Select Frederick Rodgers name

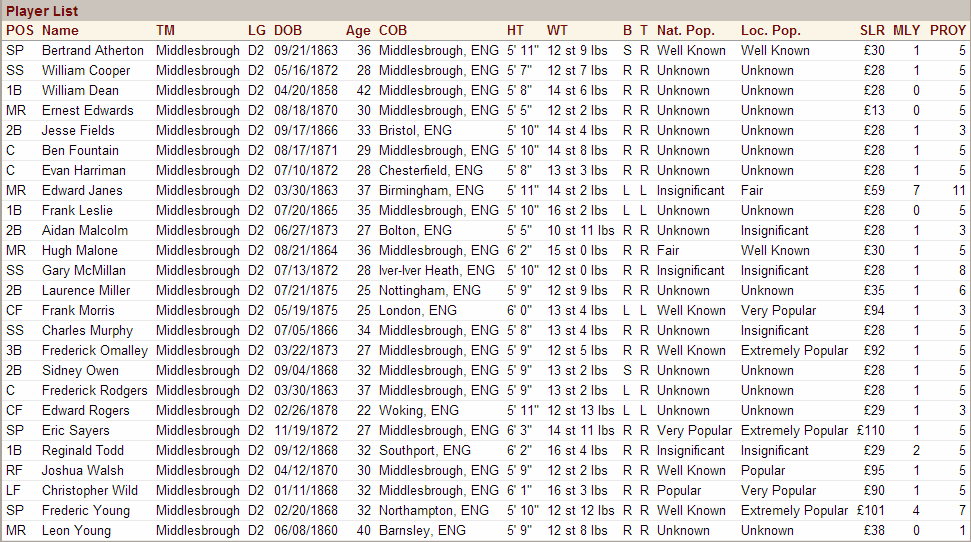point(95,390)
